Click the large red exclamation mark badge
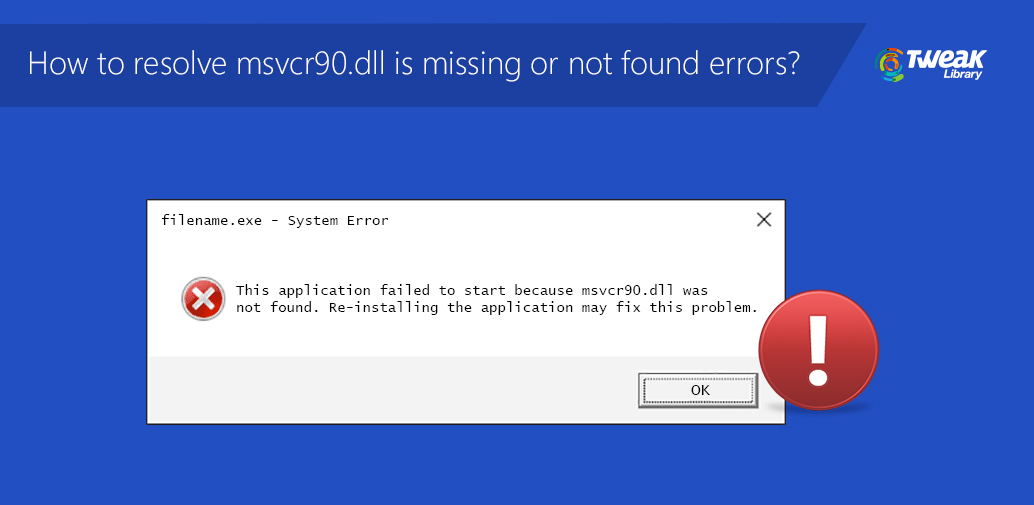This screenshot has height=505, width=1034. [x=818, y=350]
